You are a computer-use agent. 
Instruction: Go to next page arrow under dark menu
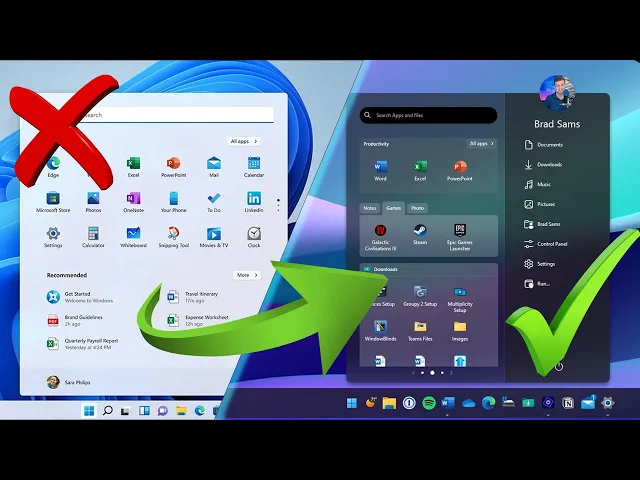pyautogui.click(x=451, y=373)
